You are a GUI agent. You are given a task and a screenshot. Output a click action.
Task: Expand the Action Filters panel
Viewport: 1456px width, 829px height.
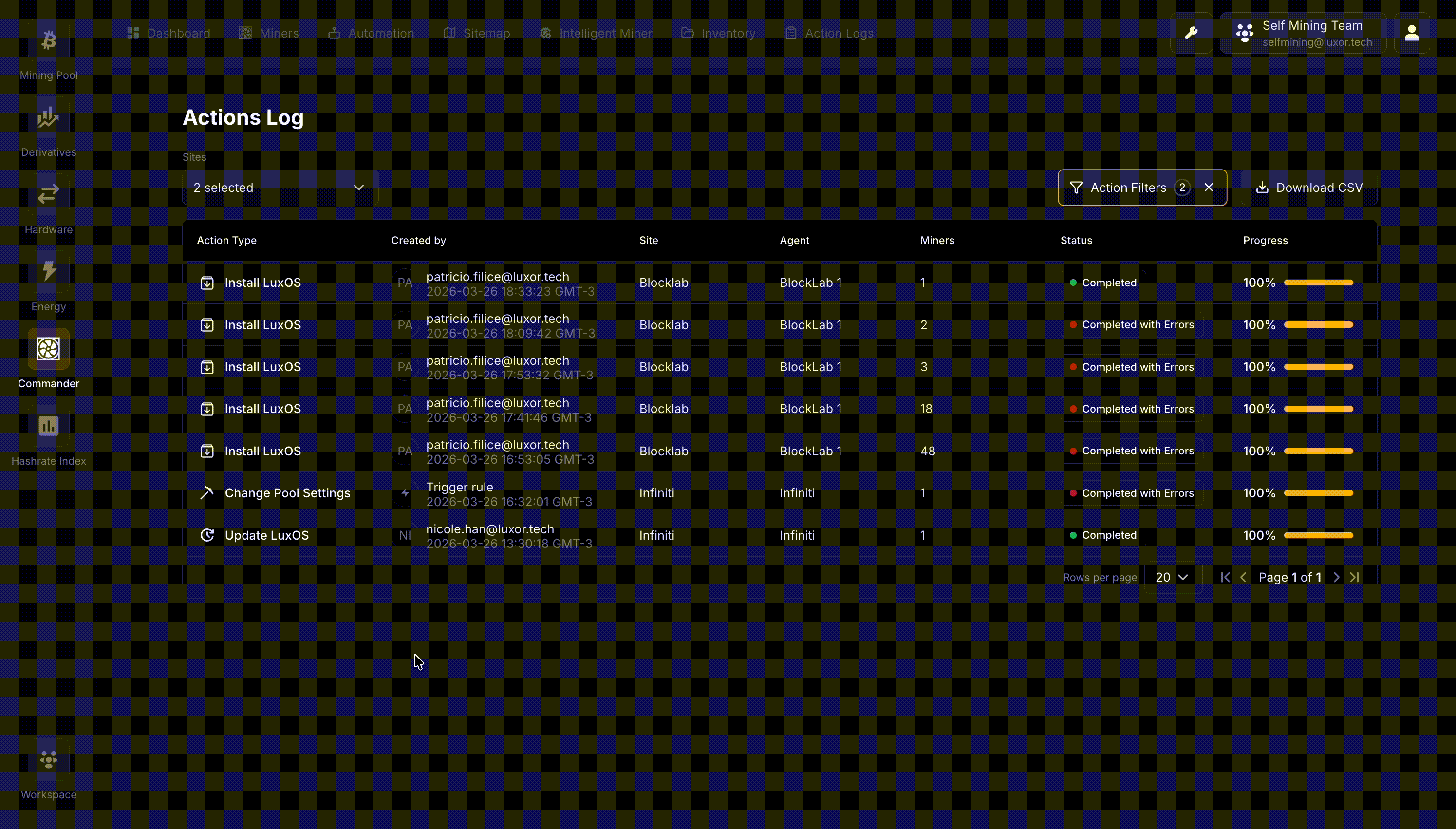[1128, 188]
